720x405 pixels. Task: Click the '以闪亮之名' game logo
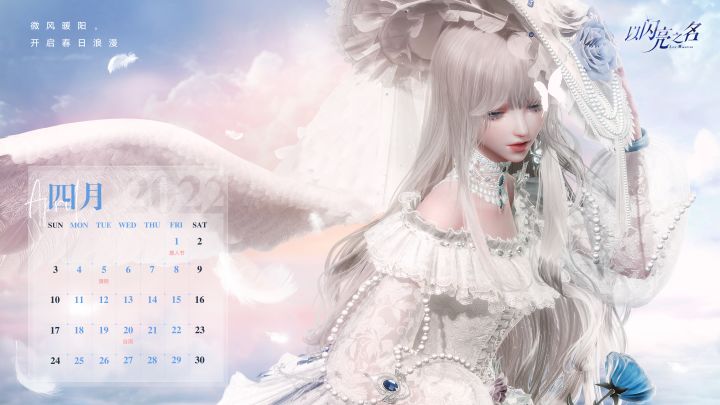663,36
